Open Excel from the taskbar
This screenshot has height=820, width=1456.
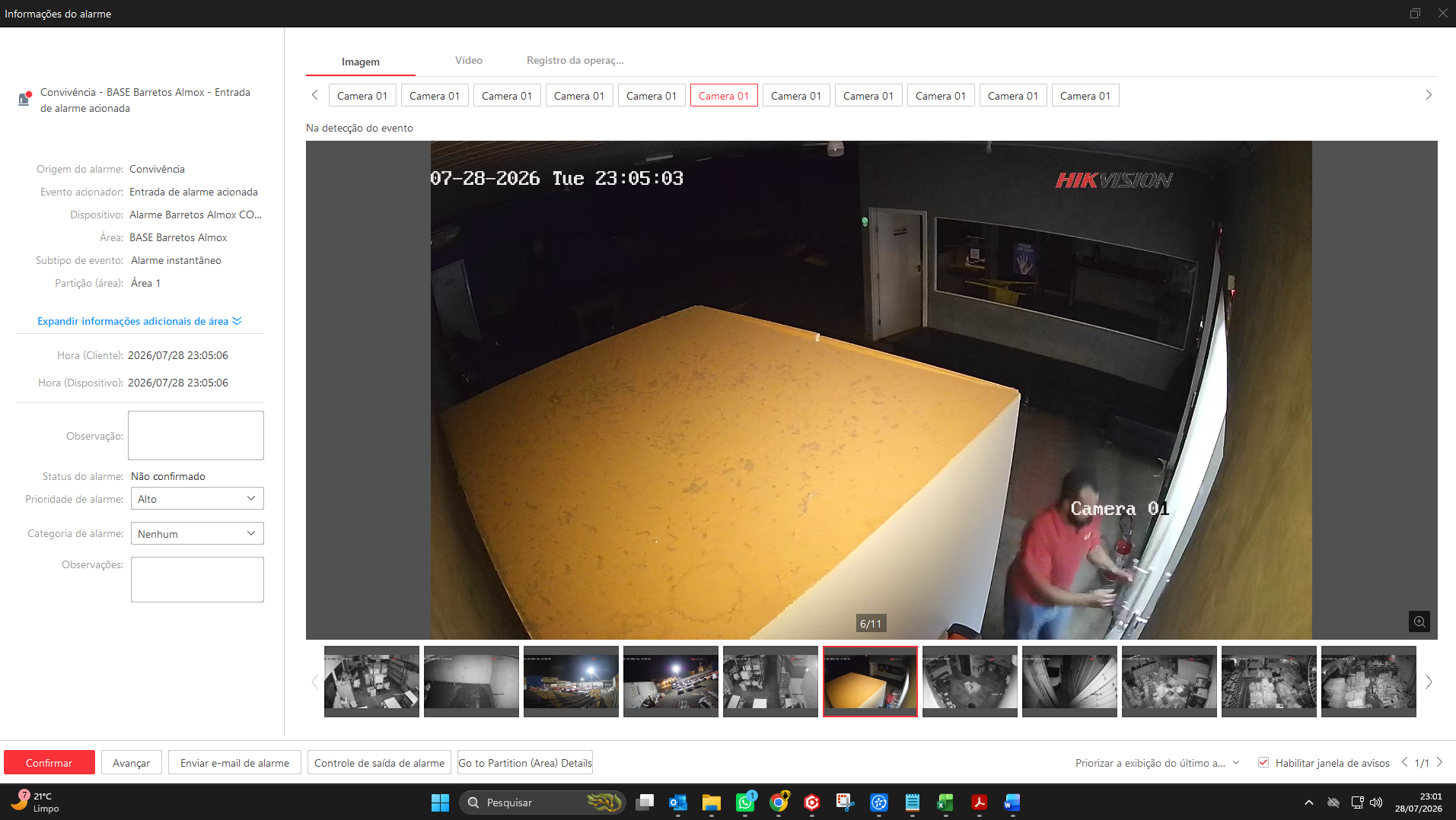(x=946, y=803)
